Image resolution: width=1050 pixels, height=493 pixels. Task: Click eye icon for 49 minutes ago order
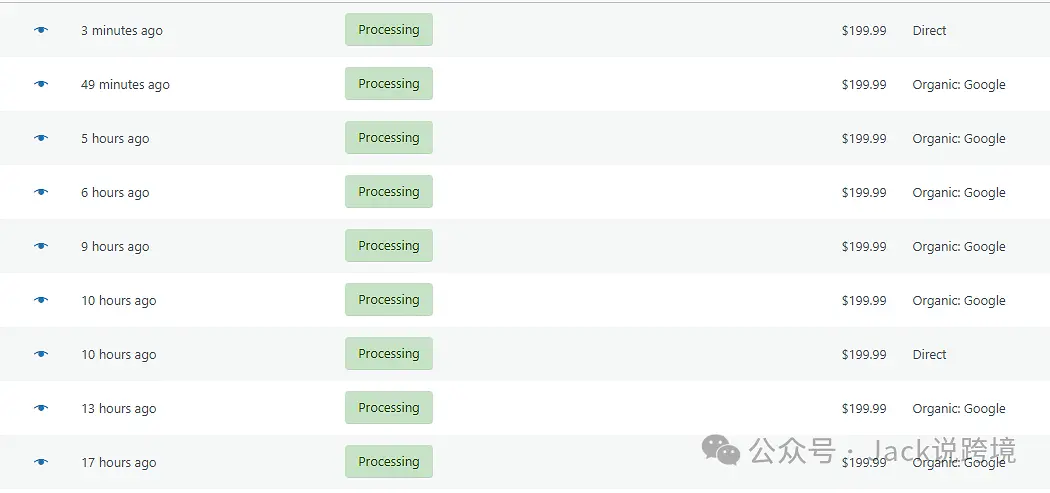click(x=41, y=84)
